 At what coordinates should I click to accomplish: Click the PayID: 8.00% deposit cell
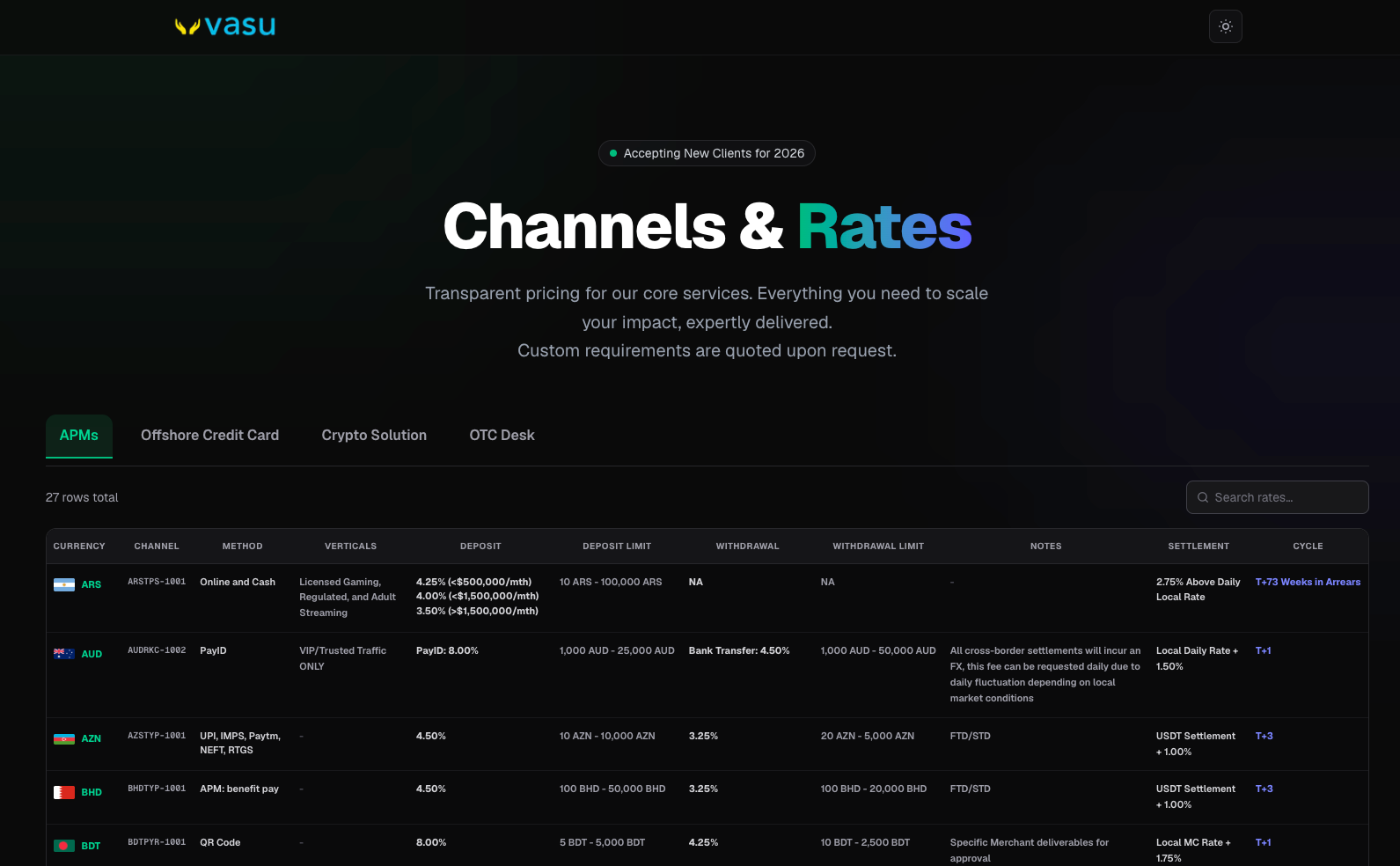pyautogui.click(x=447, y=650)
